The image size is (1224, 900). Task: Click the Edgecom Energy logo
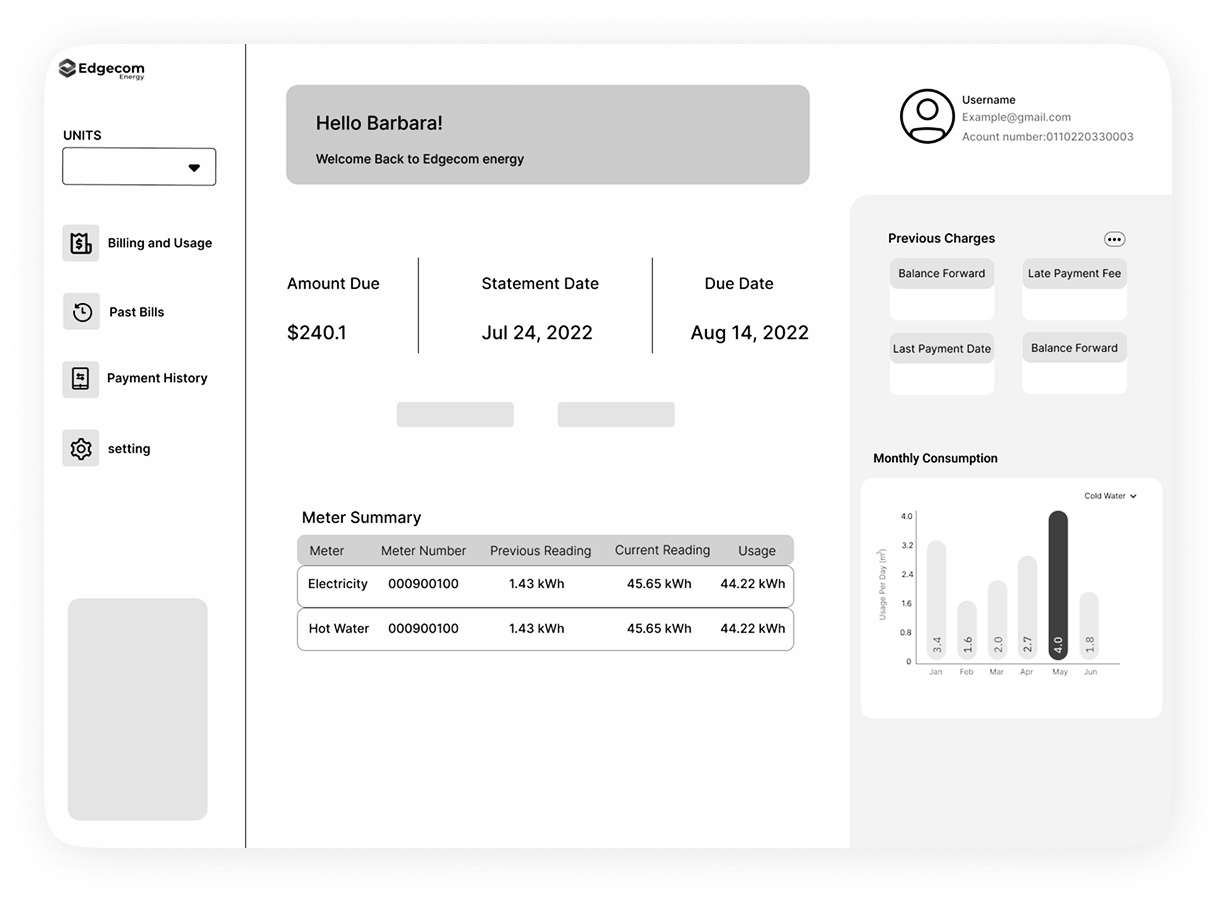tap(101, 69)
